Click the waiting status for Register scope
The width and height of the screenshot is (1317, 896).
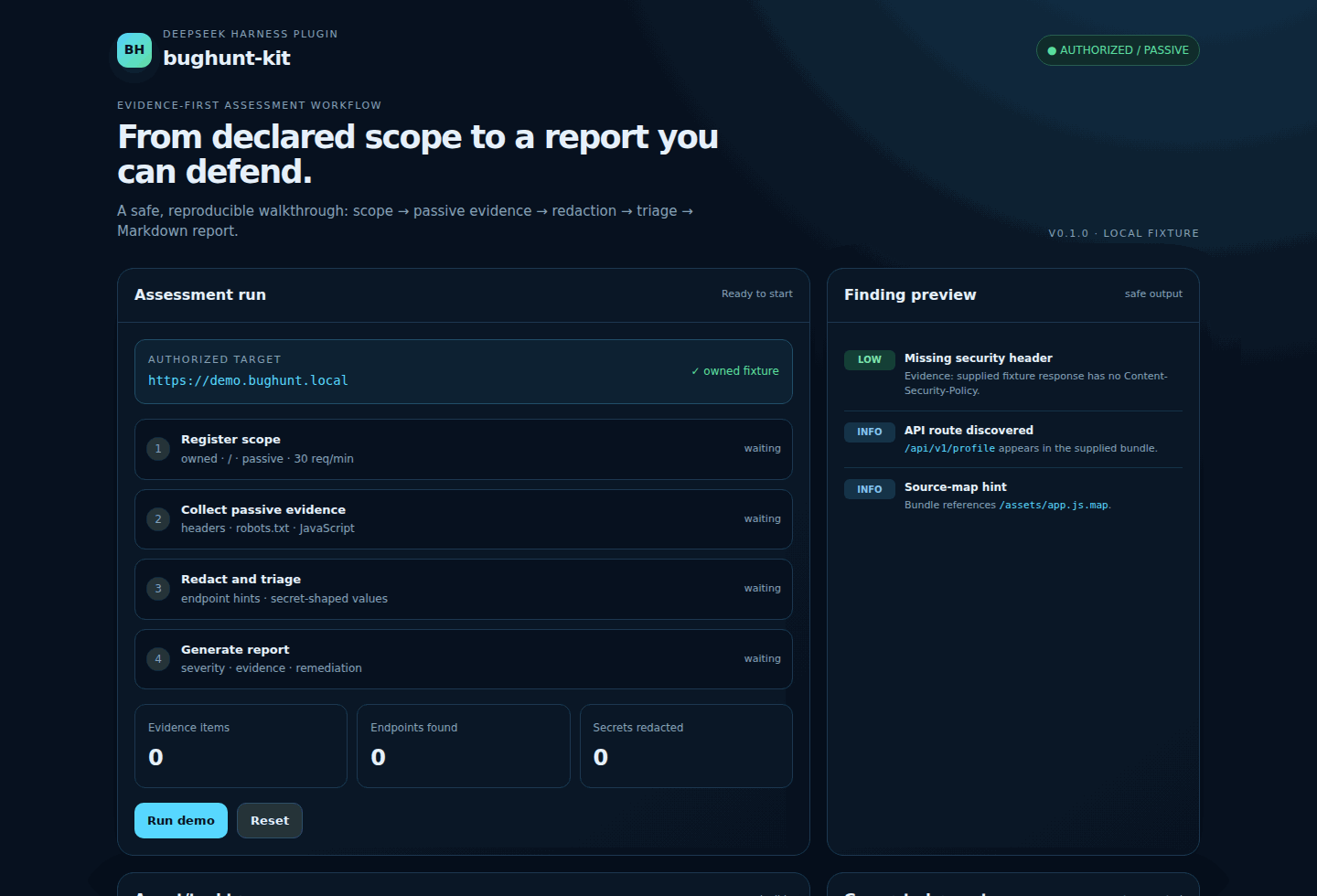click(x=763, y=449)
